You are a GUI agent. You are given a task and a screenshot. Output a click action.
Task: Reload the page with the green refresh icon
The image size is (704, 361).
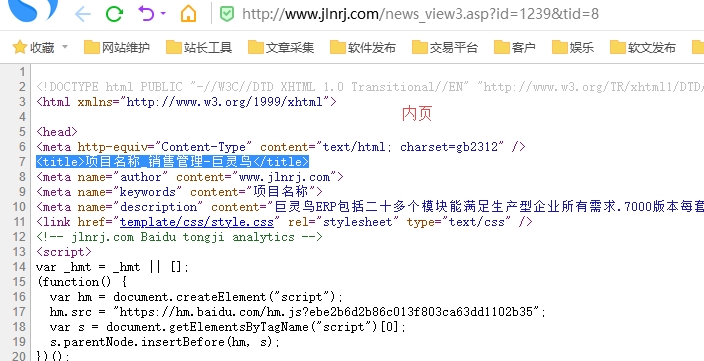pyautogui.click(x=114, y=14)
